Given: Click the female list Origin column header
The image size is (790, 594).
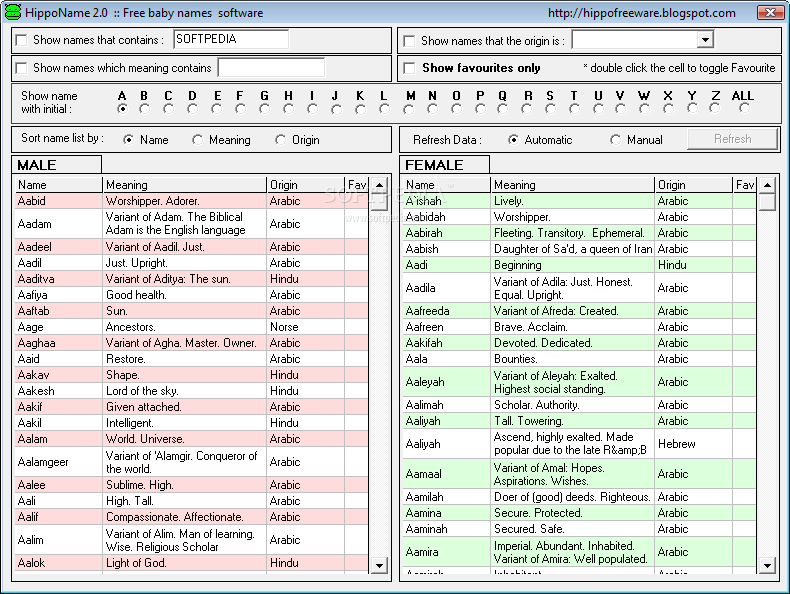Looking at the screenshot, I should pos(693,185).
